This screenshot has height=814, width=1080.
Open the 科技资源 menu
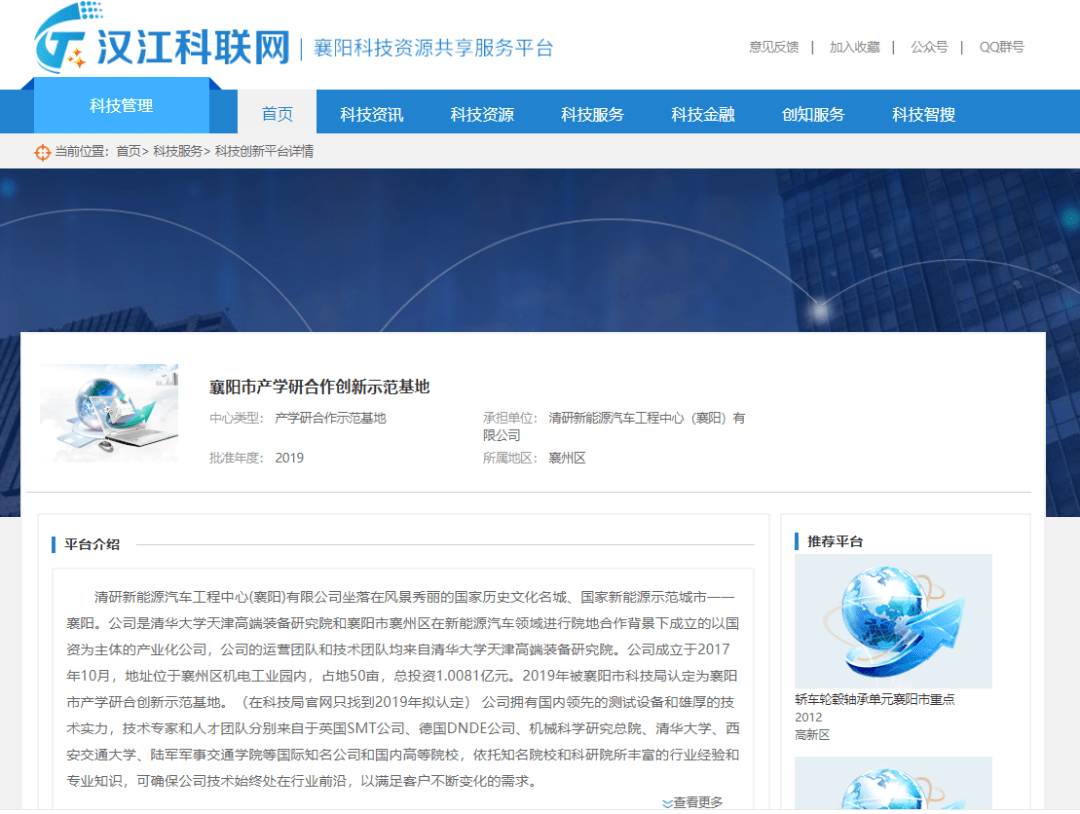[x=482, y=114]
